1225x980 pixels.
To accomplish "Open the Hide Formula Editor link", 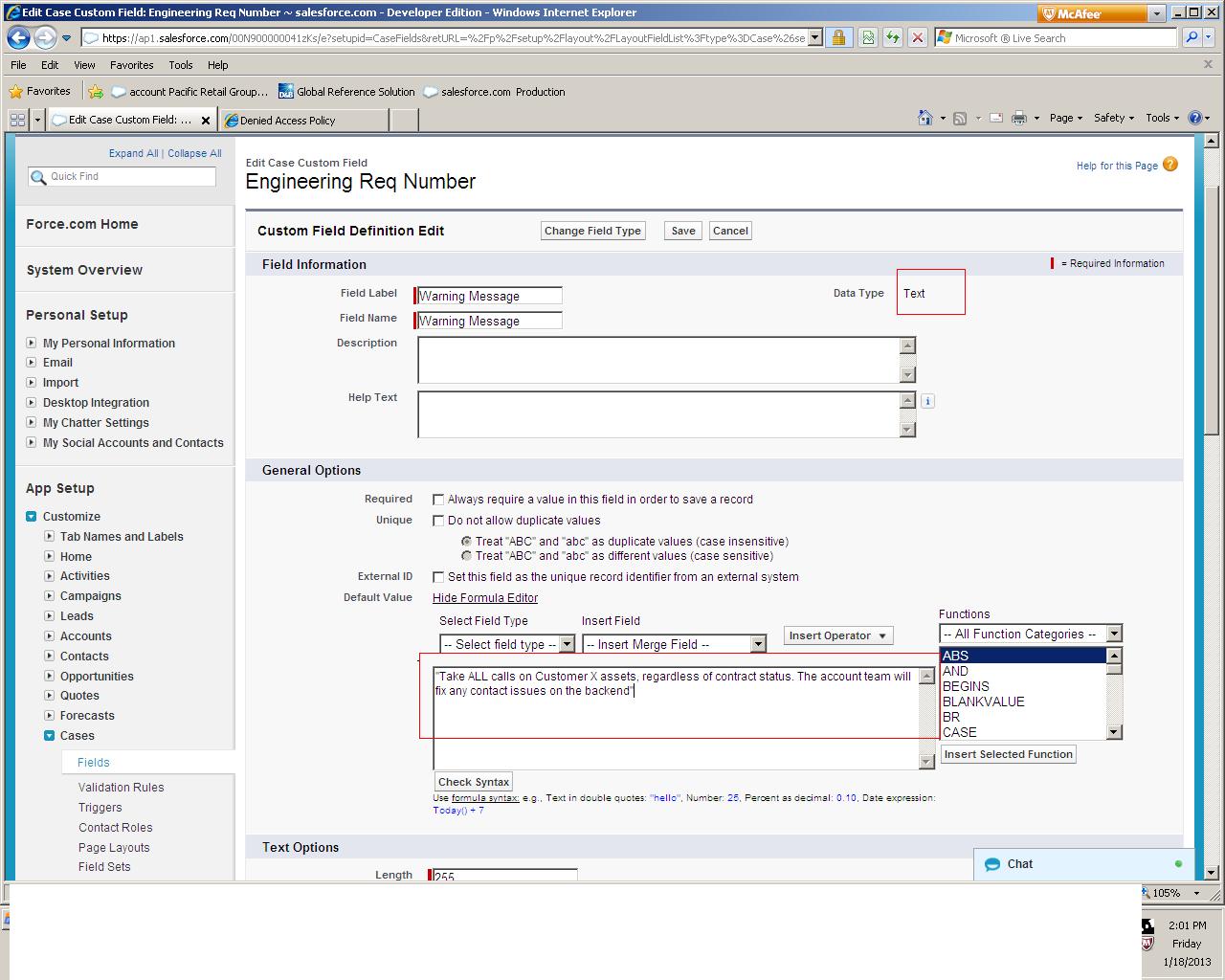I will point(484,597).
